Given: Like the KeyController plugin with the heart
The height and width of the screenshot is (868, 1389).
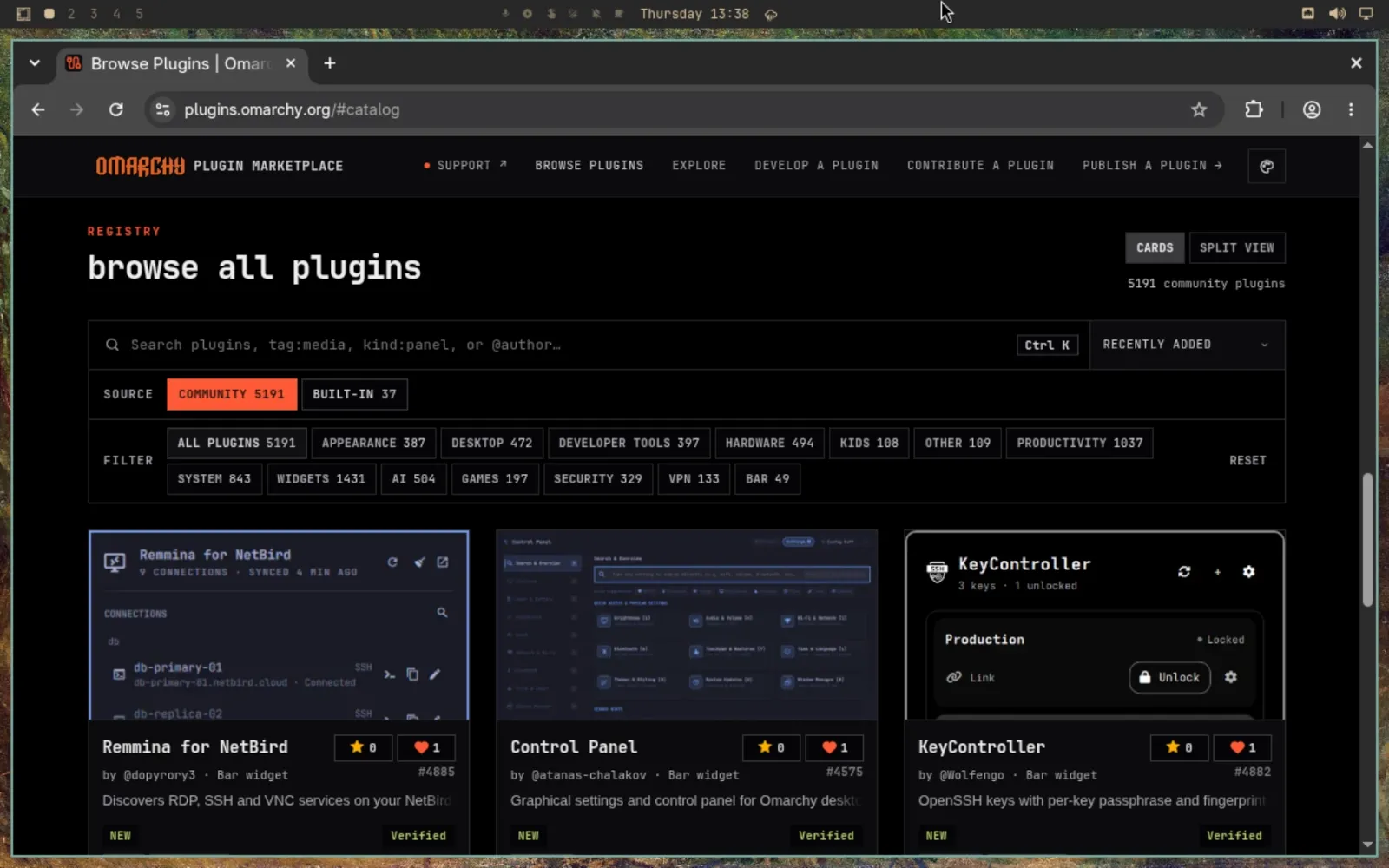Looking at the screenshot, I should [x=1242, y=747].
